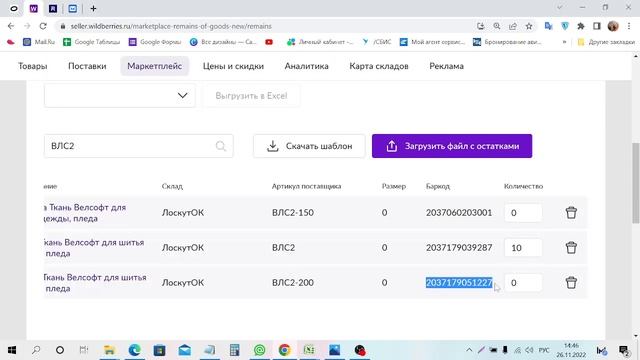Switch to the third browser tab
The height and width of the screenshot is (360, 640).
click(53, 9)
